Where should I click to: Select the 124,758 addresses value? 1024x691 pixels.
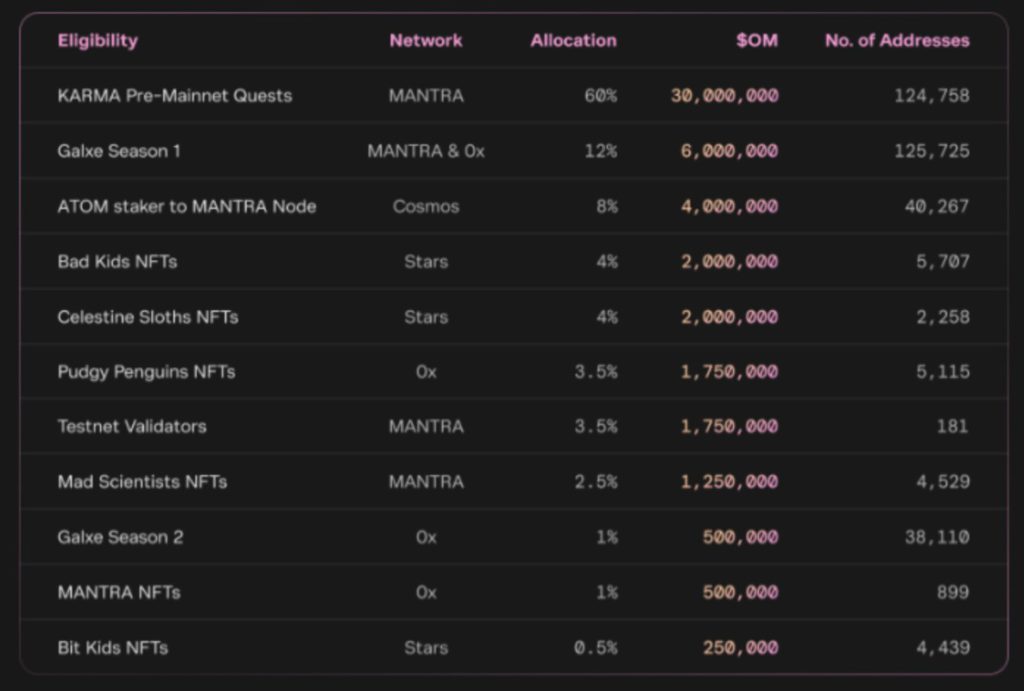tap(931, 96)
